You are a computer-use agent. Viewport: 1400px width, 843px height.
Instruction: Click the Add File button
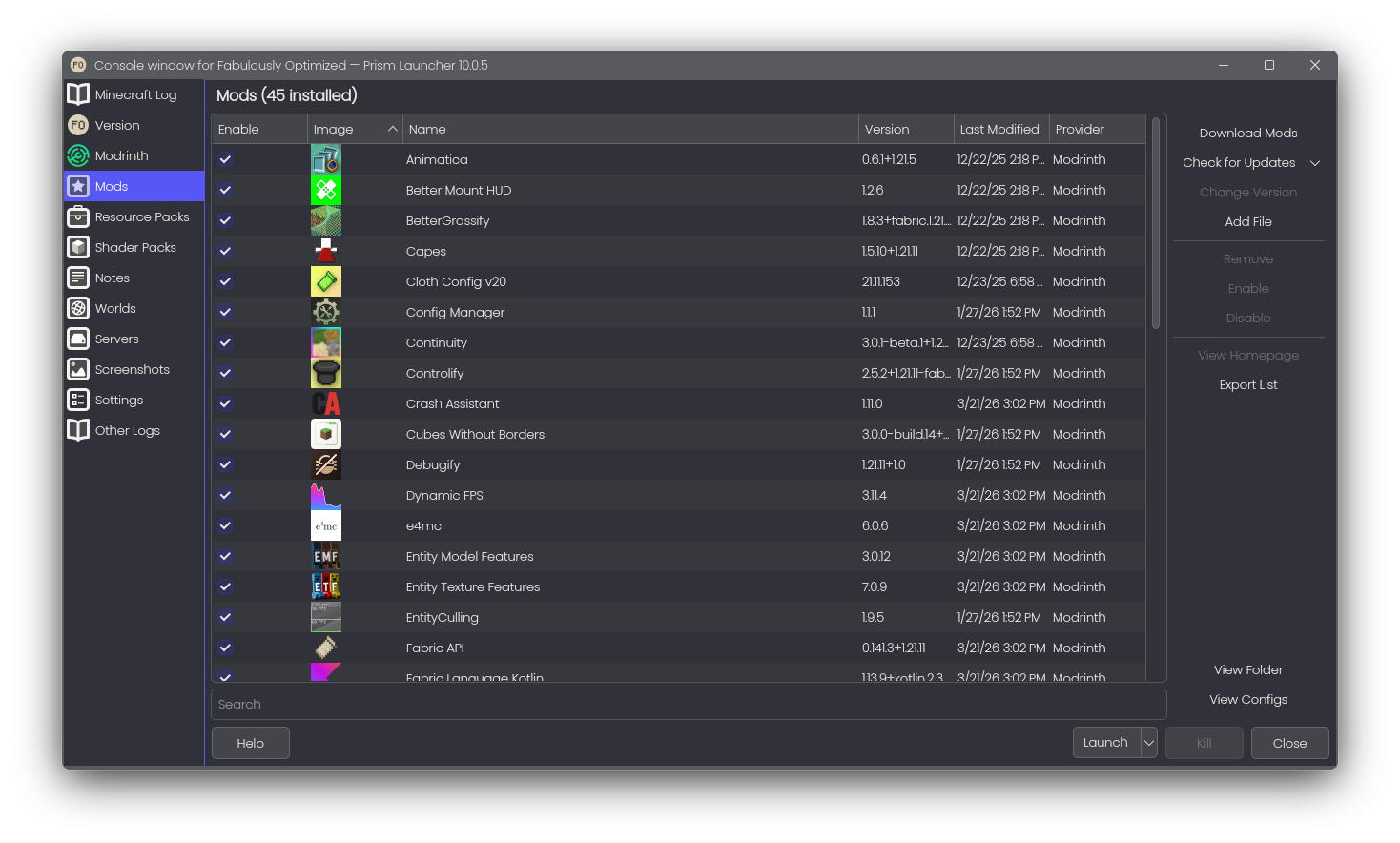pos(1248,222)
